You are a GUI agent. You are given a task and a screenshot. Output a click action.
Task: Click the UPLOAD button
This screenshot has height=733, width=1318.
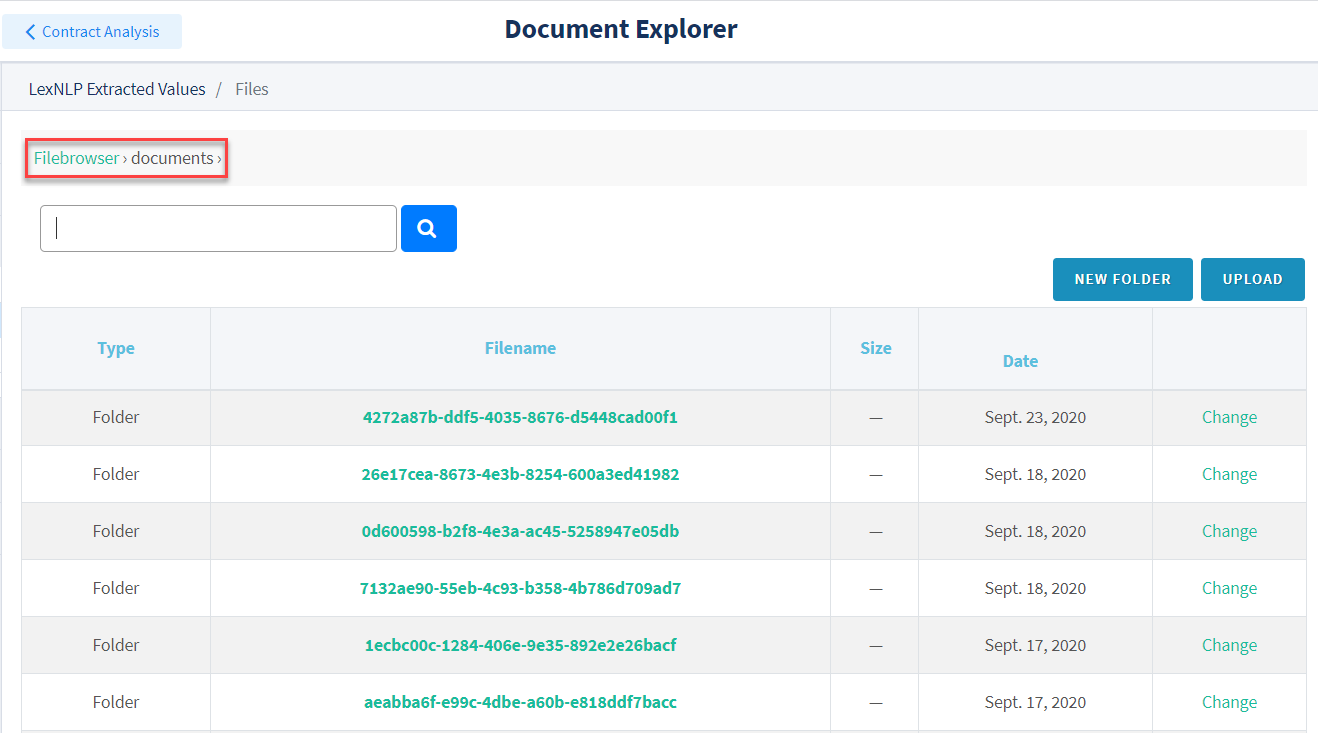[x=1252, y=280]
